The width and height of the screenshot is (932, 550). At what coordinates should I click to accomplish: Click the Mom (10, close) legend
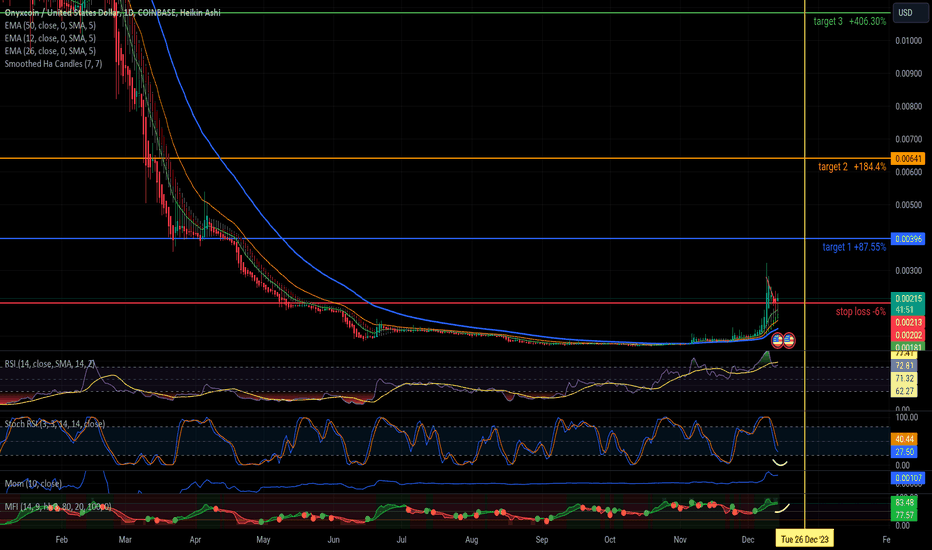pos(33,483)
